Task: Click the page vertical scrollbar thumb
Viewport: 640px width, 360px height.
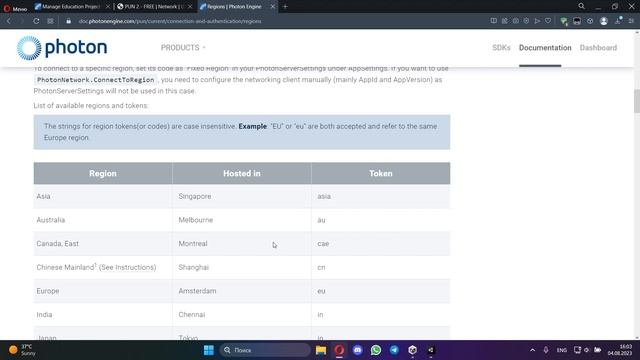Action: [x=636, y=100]
